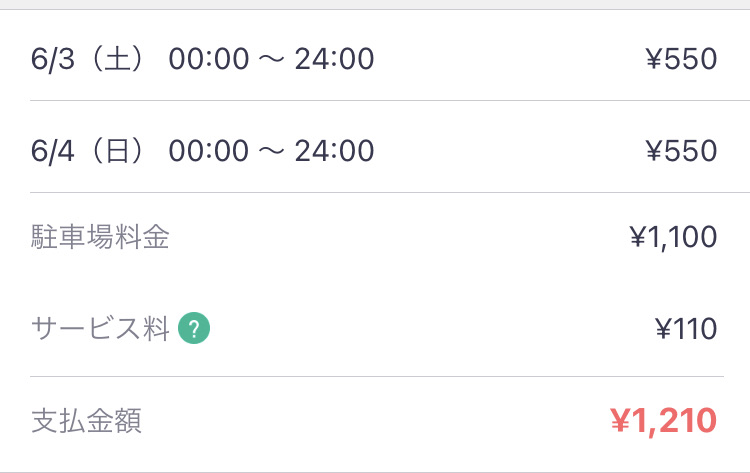Tap the 支払金額 label
Screen dimensions: 750x473
pyautogui.click(x=86, y=421)
